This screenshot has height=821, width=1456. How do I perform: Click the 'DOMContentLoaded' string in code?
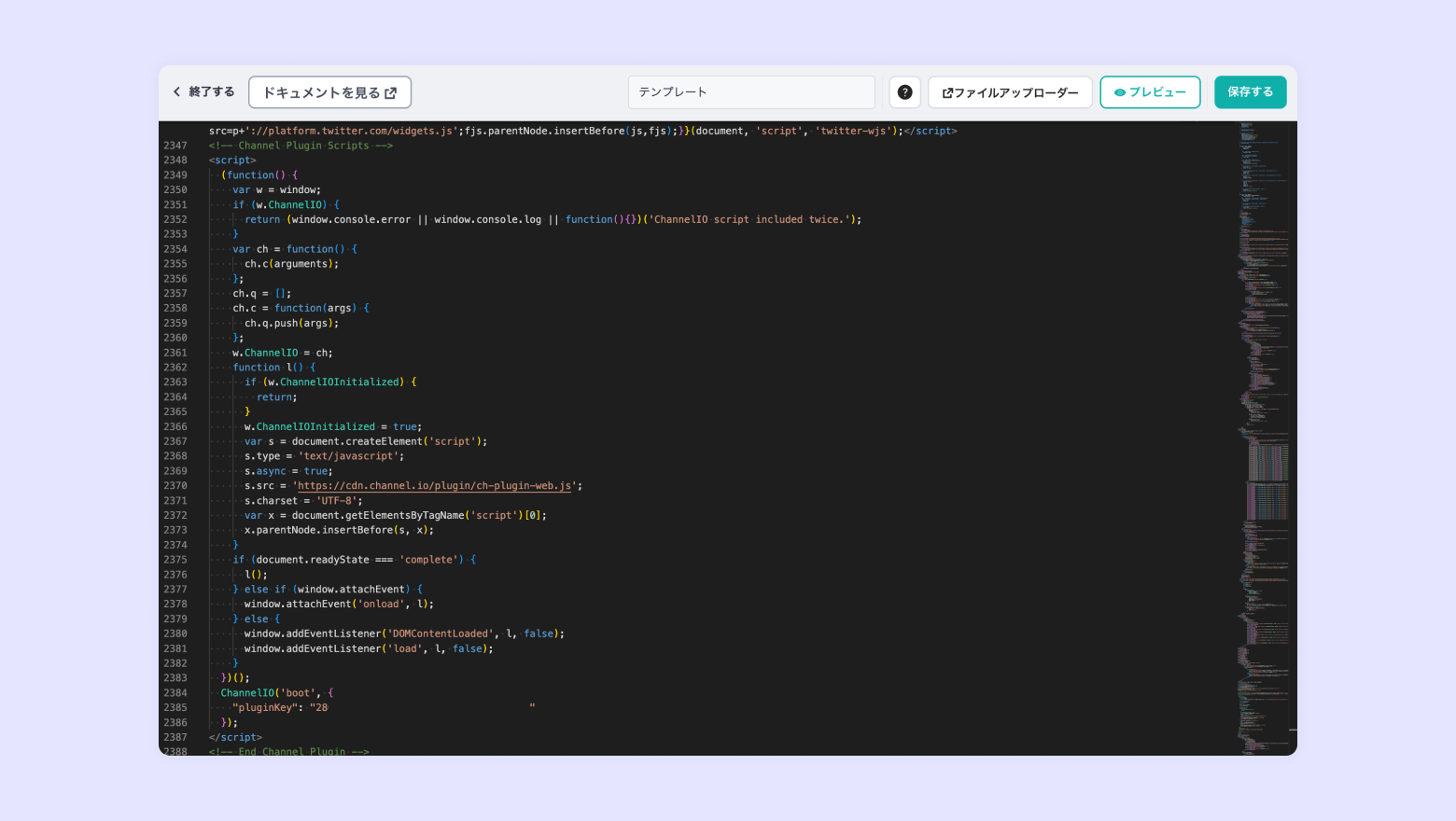tap(440, 634)
